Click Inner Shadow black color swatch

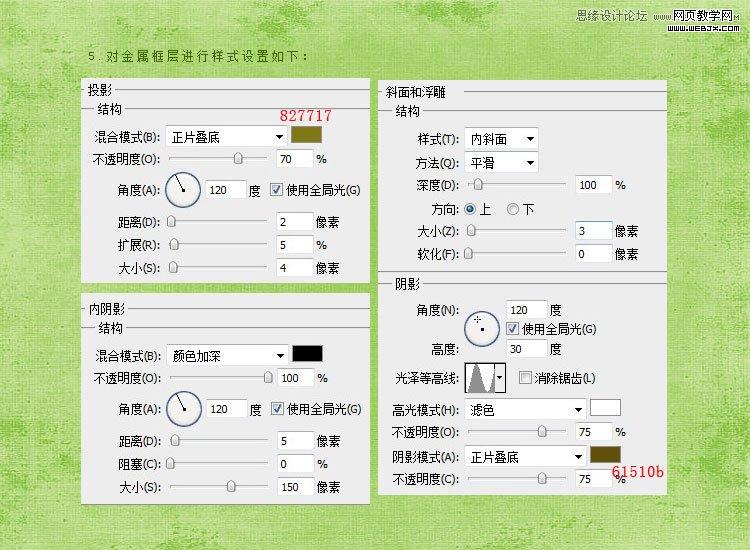pos(308,353)
